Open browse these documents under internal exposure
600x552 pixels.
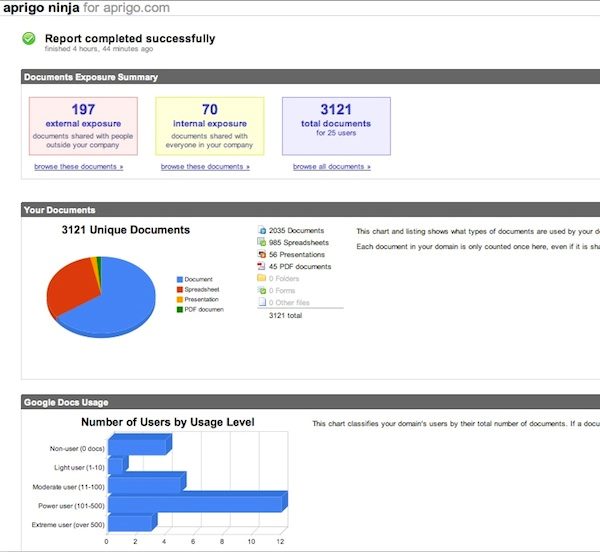tap(205, 167)
